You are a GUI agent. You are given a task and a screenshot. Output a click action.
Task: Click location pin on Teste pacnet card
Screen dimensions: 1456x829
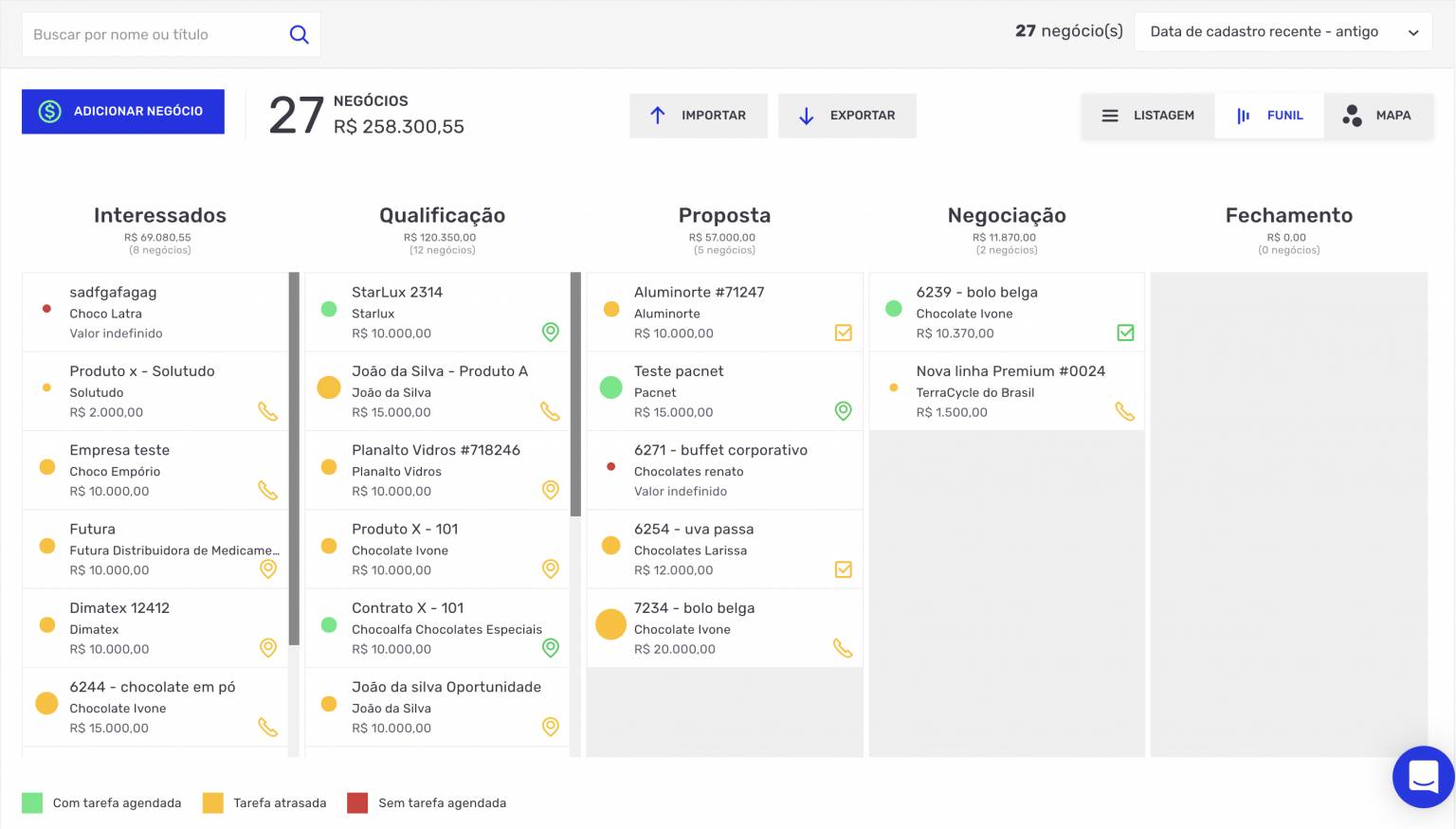tap(843, 410)
